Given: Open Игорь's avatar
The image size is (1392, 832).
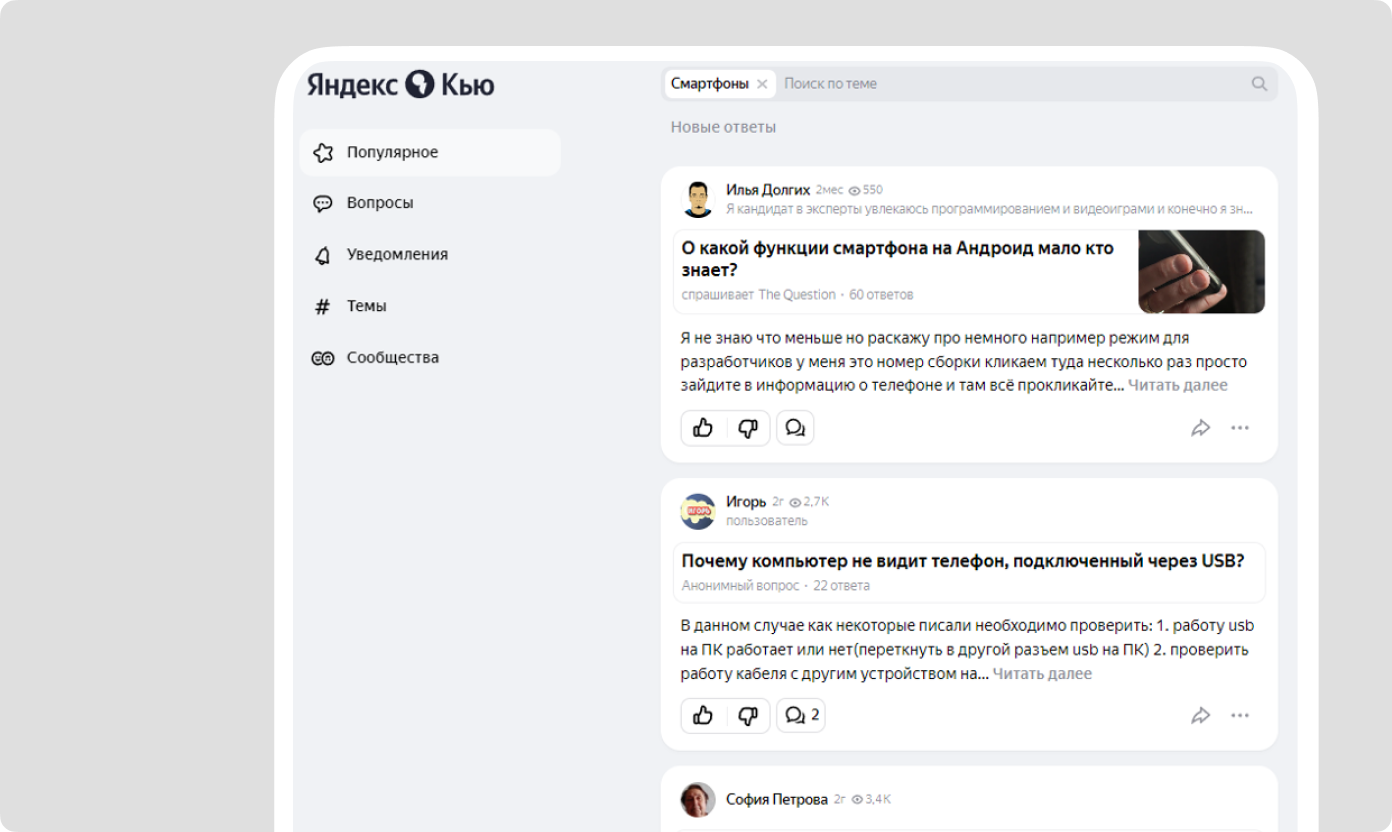Looking at the screenshot, I should coord(698,511).
